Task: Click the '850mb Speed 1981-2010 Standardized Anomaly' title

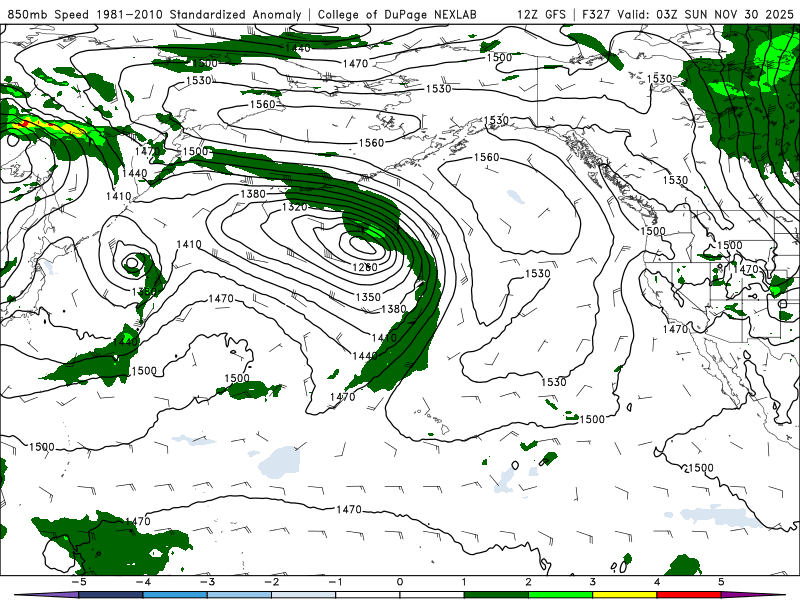Action: (155, 14)
